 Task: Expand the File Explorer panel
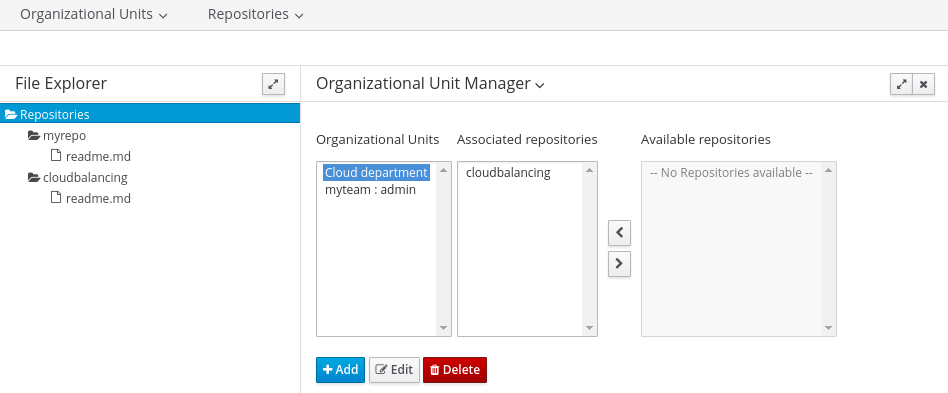(273, 84)
